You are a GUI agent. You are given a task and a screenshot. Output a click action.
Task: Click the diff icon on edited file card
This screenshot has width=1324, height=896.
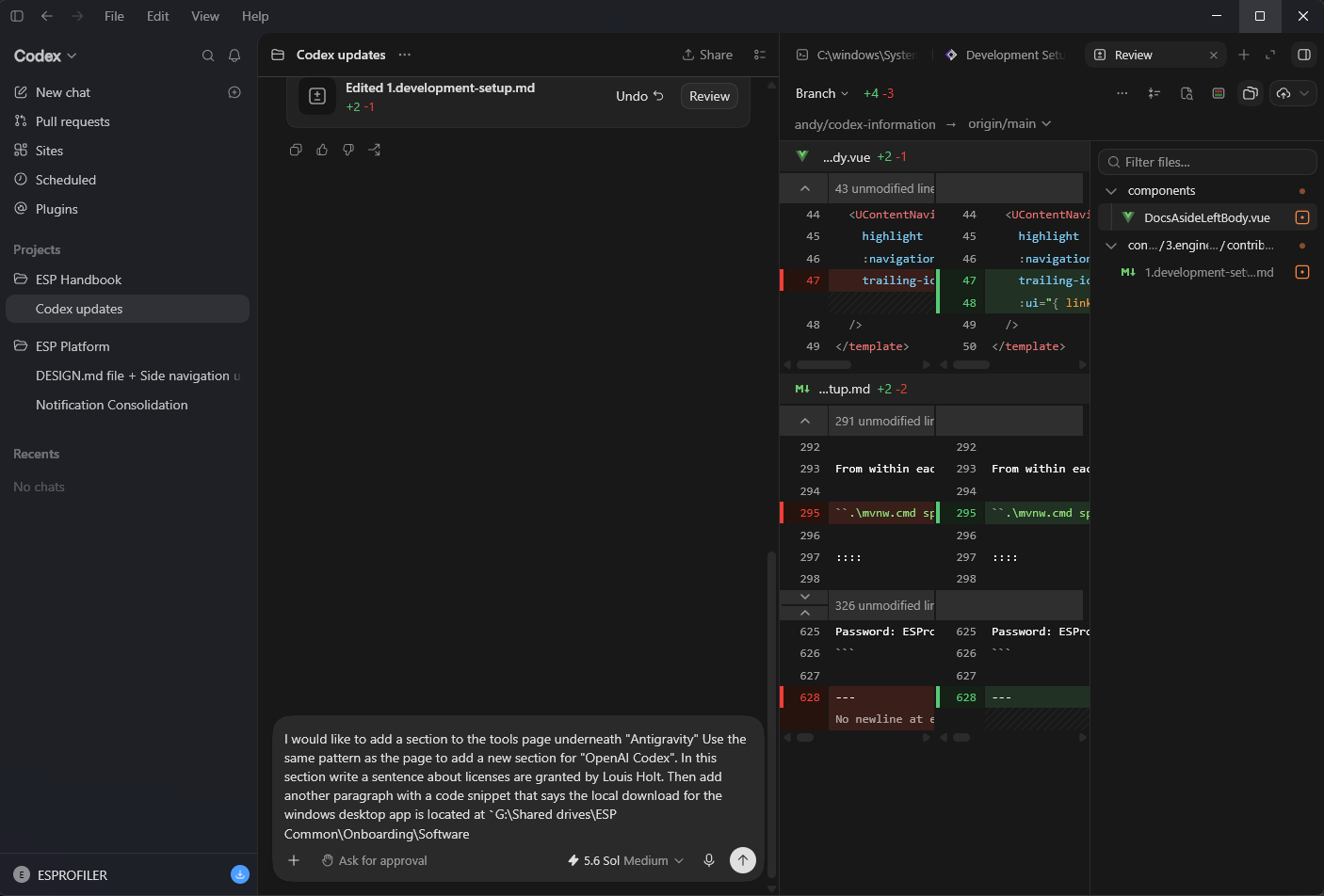317,96
